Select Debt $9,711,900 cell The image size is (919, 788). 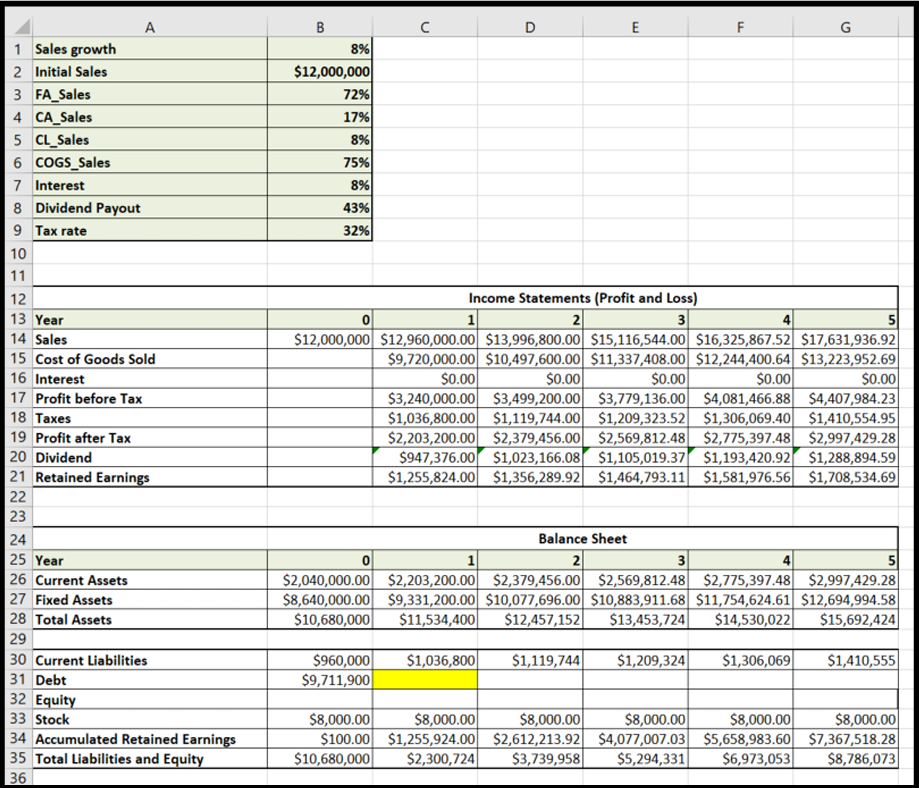pyautogui.click(x=320, y=680)
